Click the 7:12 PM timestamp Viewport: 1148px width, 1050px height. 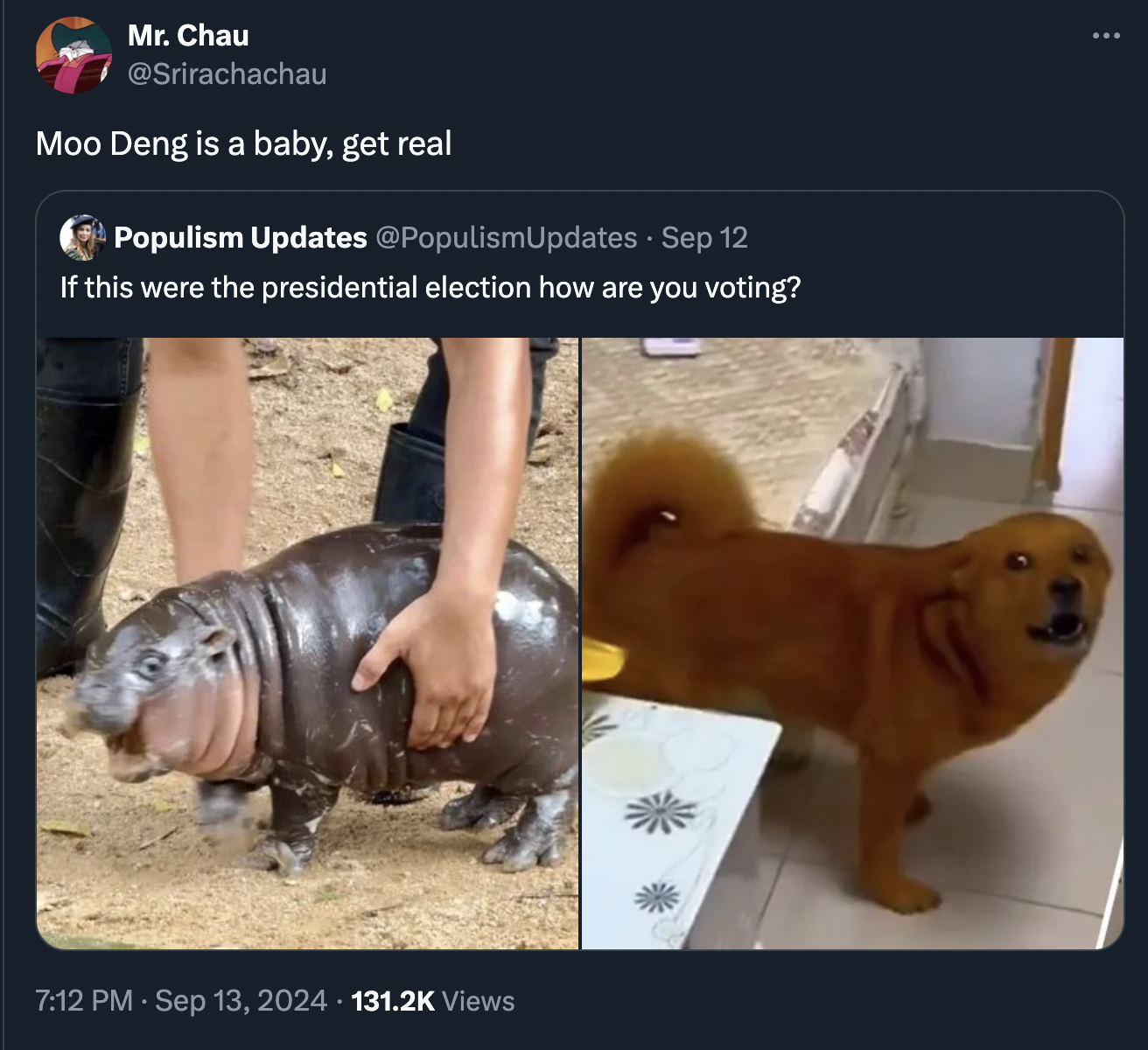tap(84, 1000)
